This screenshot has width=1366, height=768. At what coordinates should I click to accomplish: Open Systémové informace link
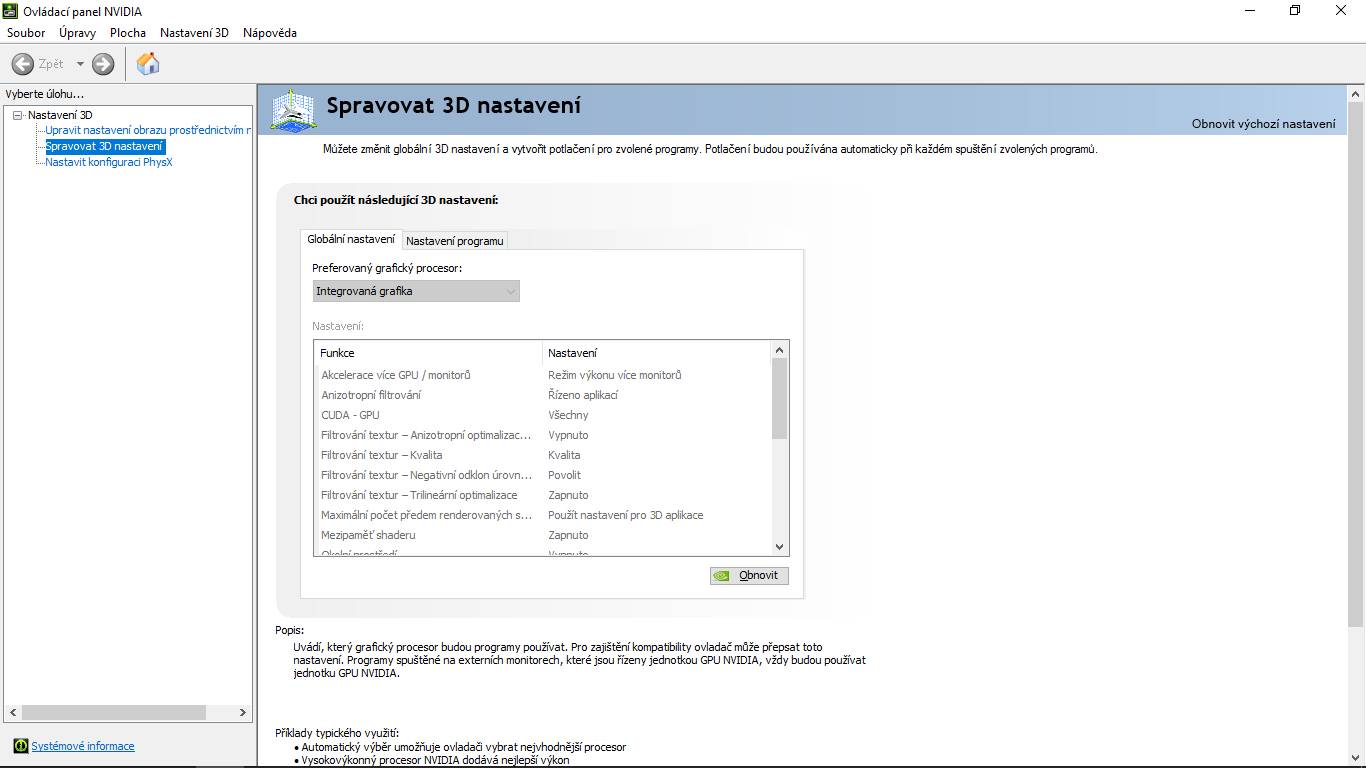tap(83, 746)
